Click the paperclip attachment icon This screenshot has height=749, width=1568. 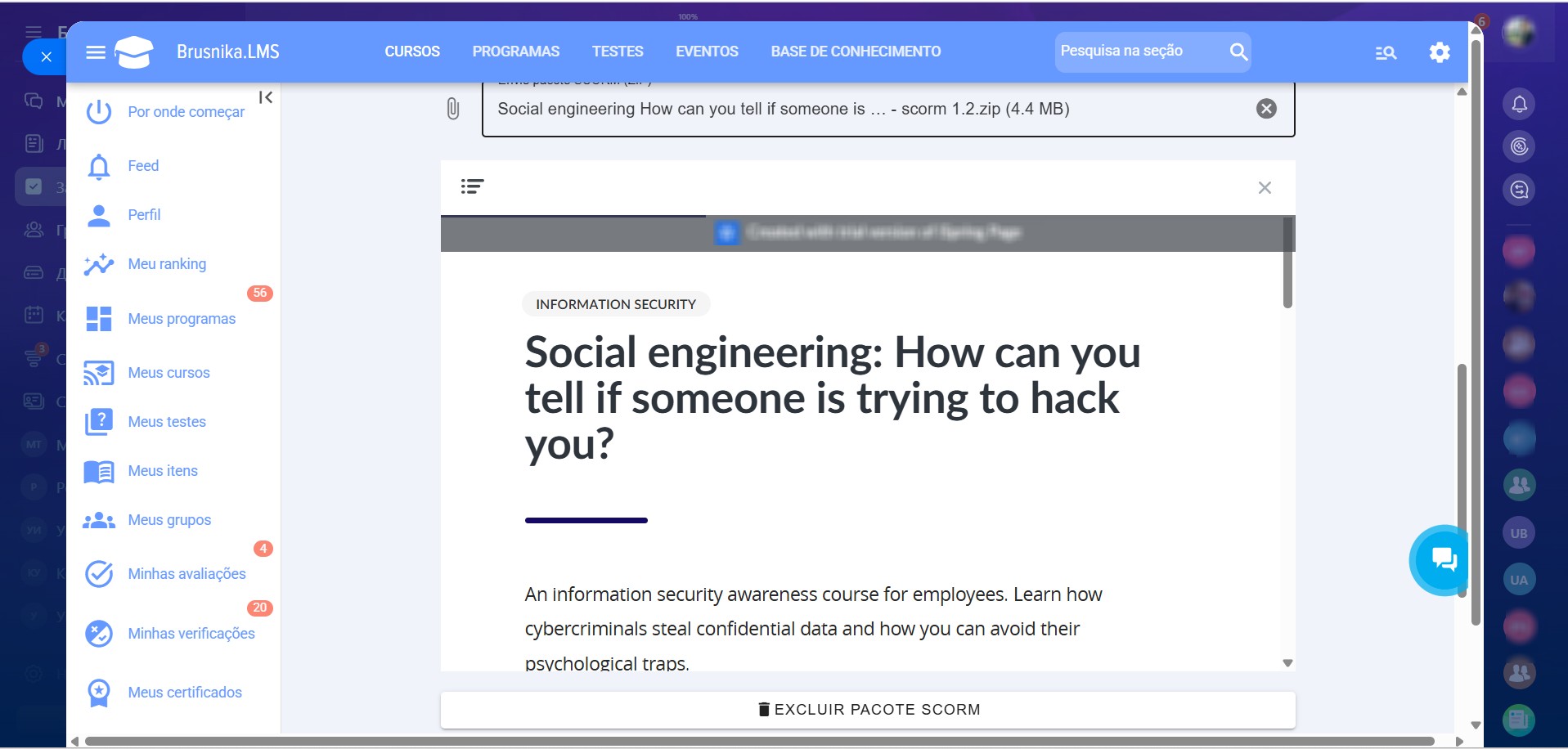(x=453, y=109)
